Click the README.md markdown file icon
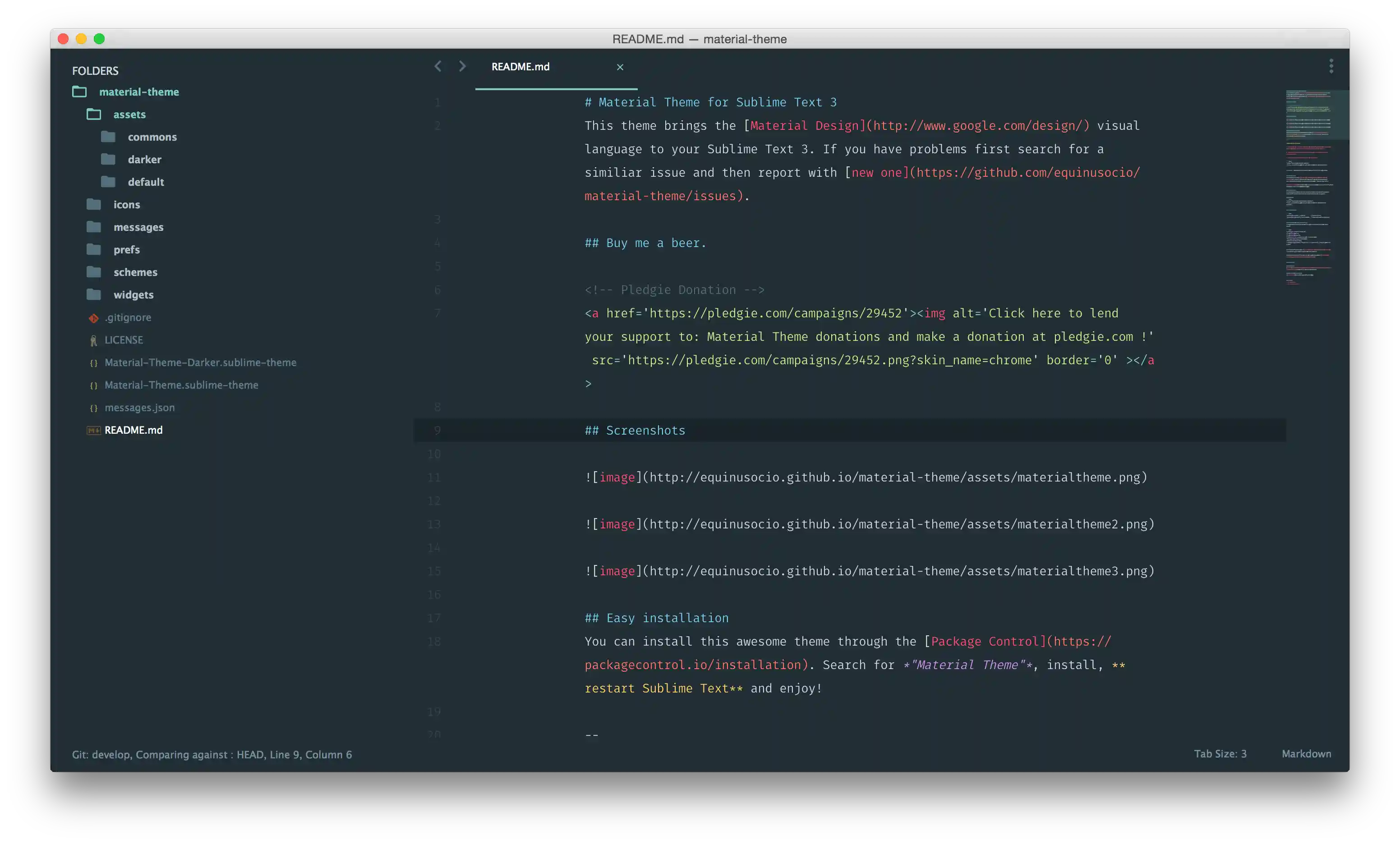 click(94, 431)
